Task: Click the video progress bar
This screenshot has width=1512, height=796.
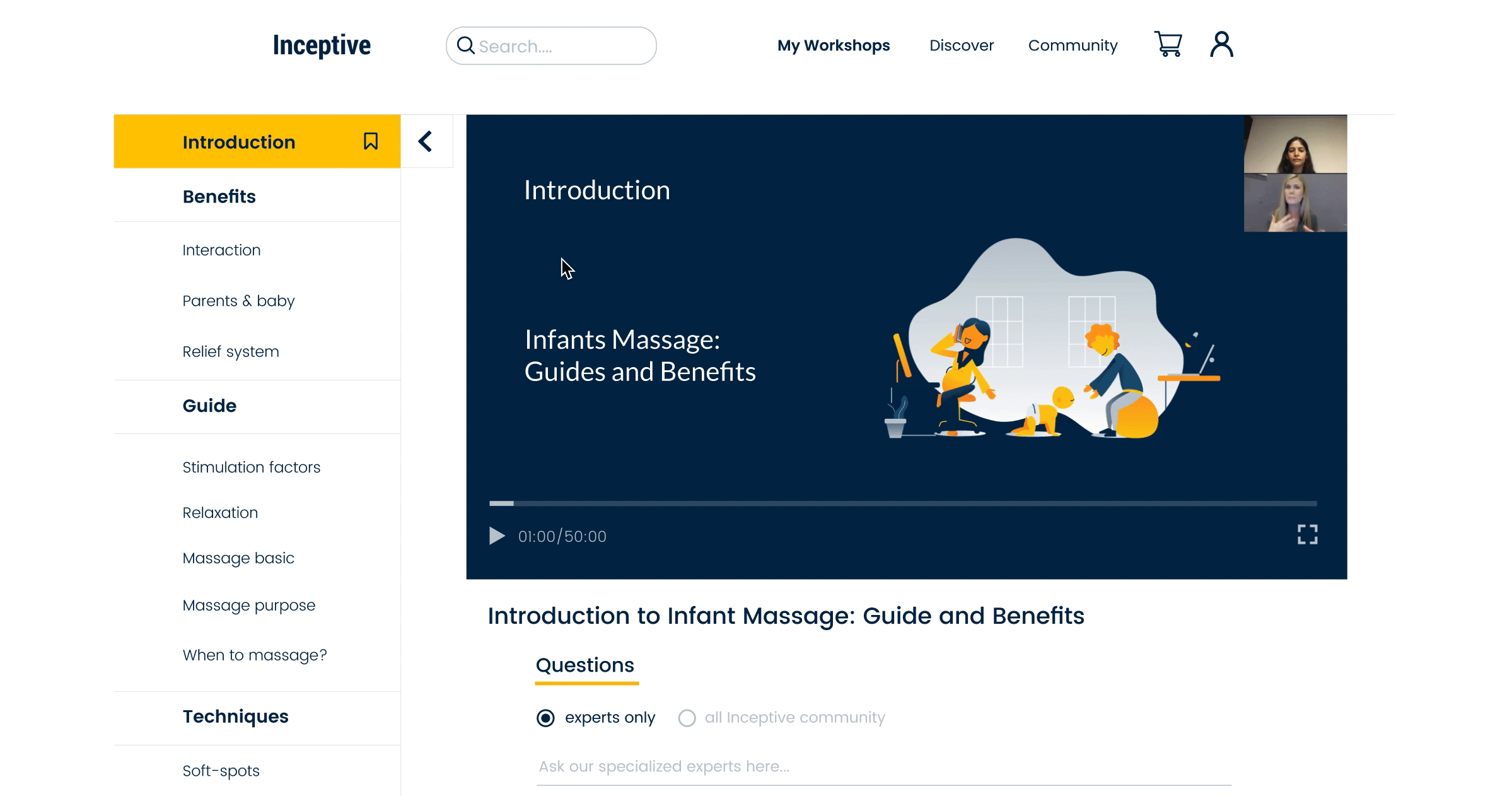Action: pyautogui.click(x=902, y=503)
